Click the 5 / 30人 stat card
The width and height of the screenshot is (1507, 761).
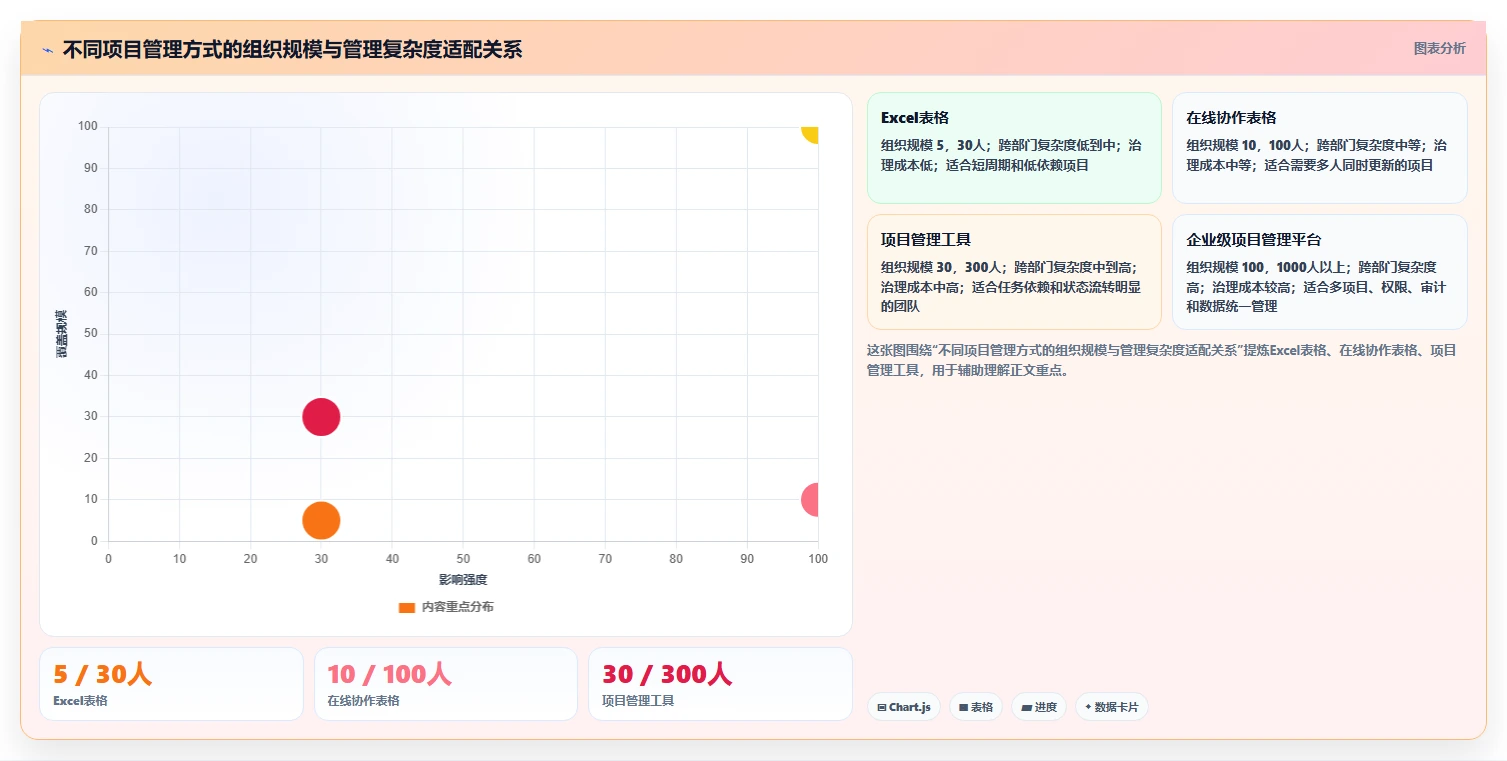coord(171,684)
